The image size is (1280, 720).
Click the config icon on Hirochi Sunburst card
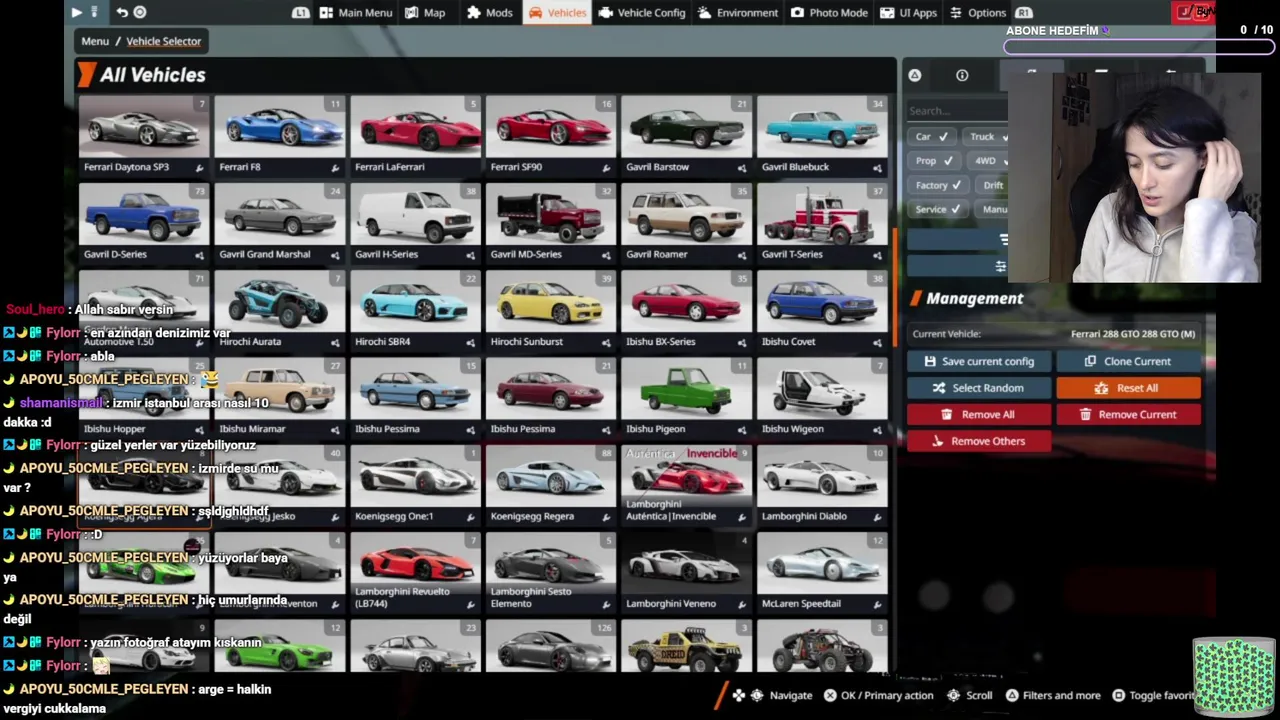coord(606,342)
